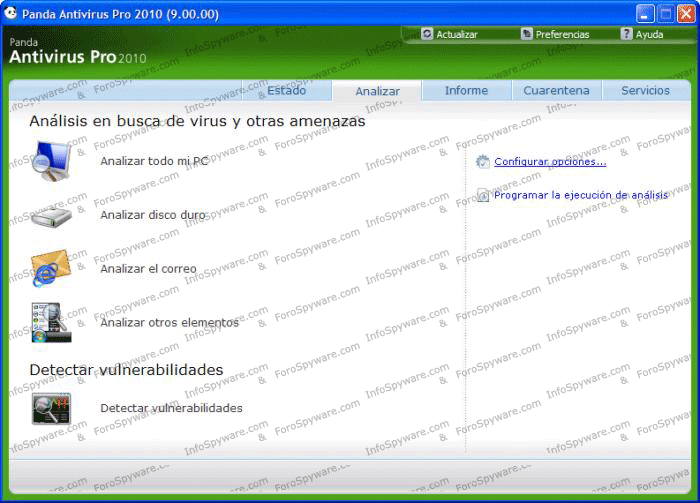Open Ayuda from the top bar
The image size is (700, 503).
pyautogui.click(x=649, y=34)
